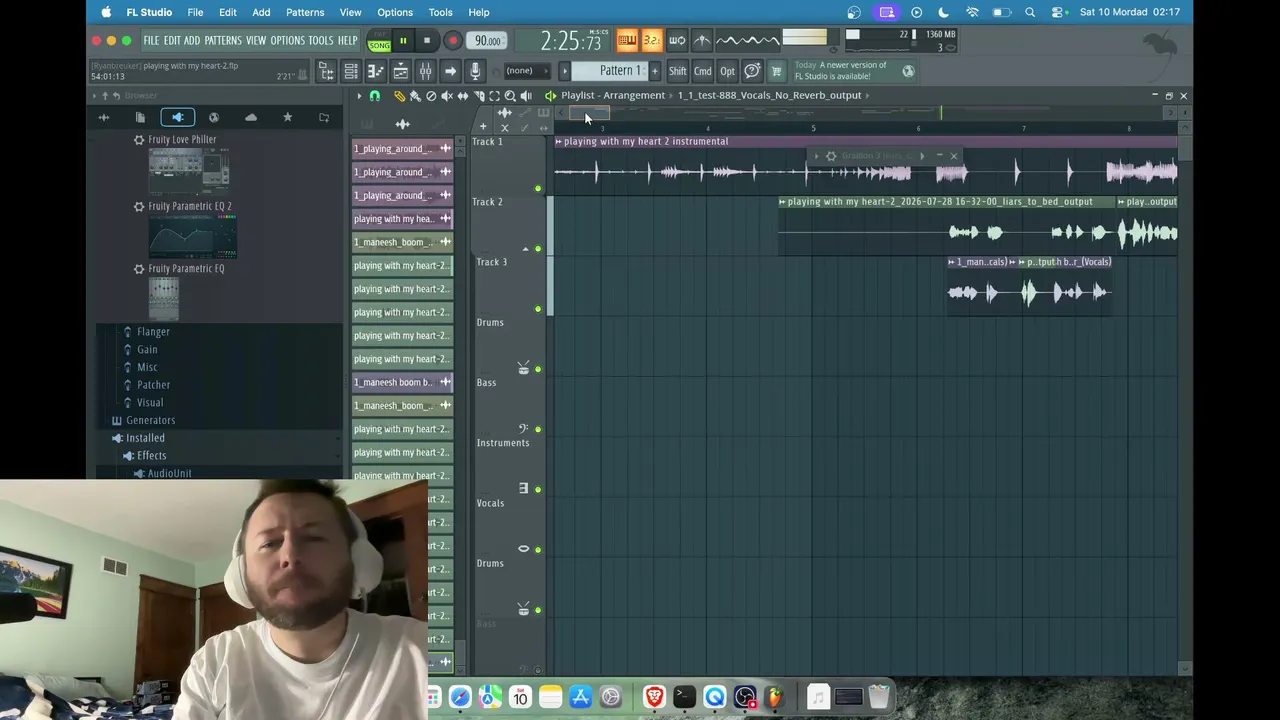Mute Track 3 with its green switch

pos(538,309)
